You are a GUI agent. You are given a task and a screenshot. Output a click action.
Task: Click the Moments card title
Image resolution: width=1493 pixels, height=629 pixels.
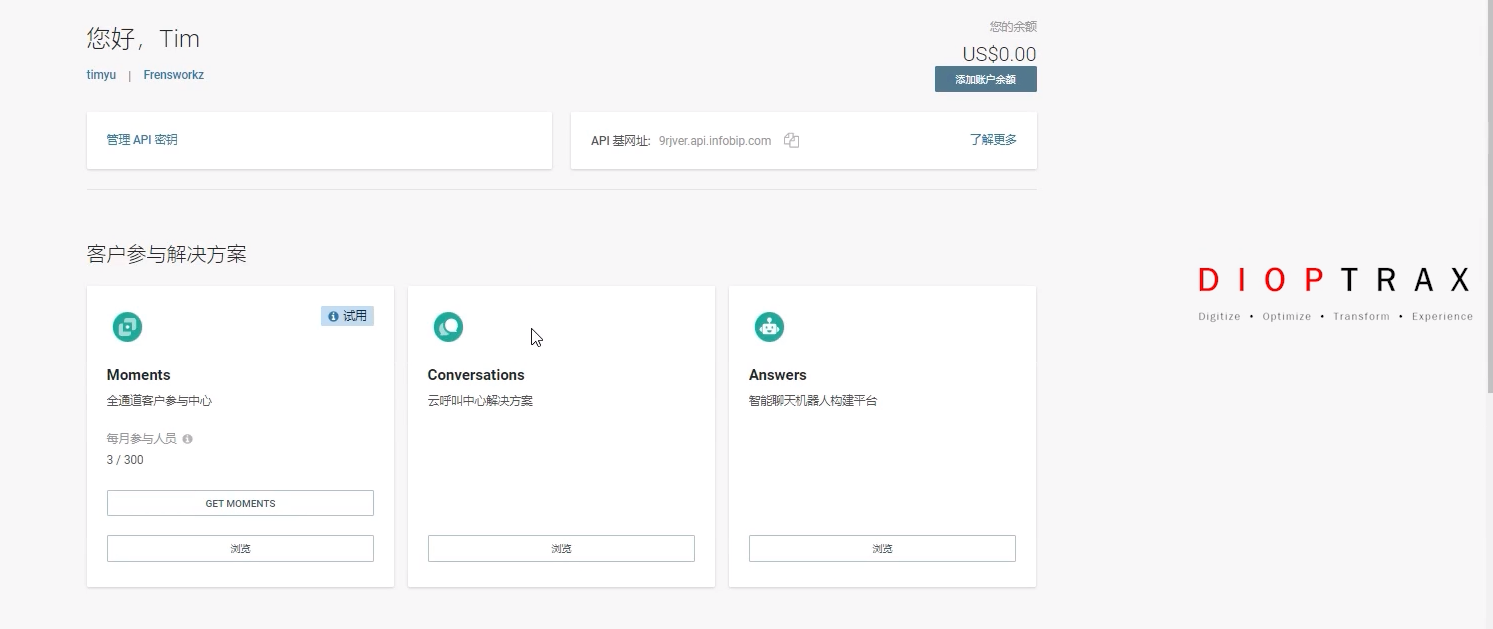[x=139, y=375]
